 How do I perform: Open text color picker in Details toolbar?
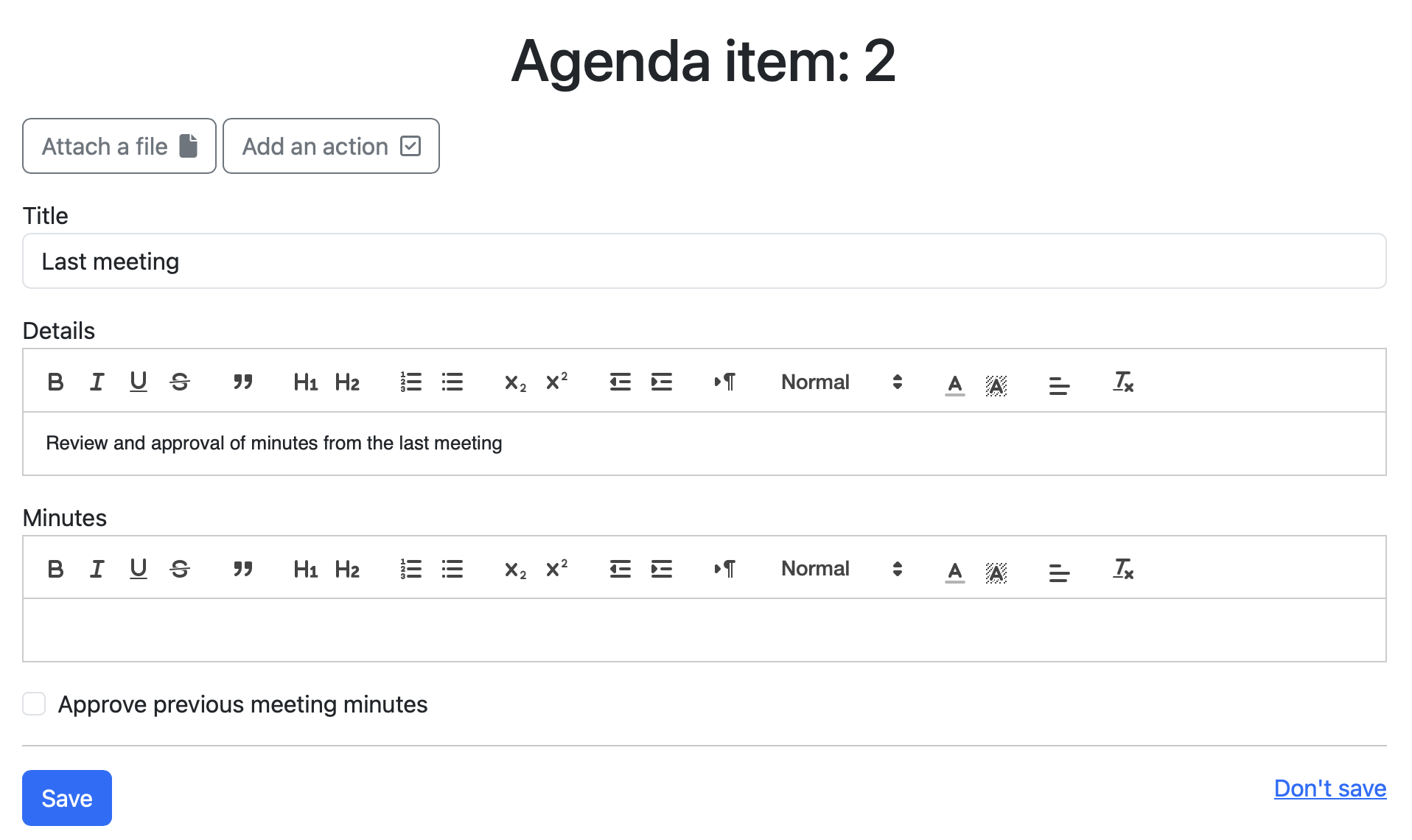[954, 383]
